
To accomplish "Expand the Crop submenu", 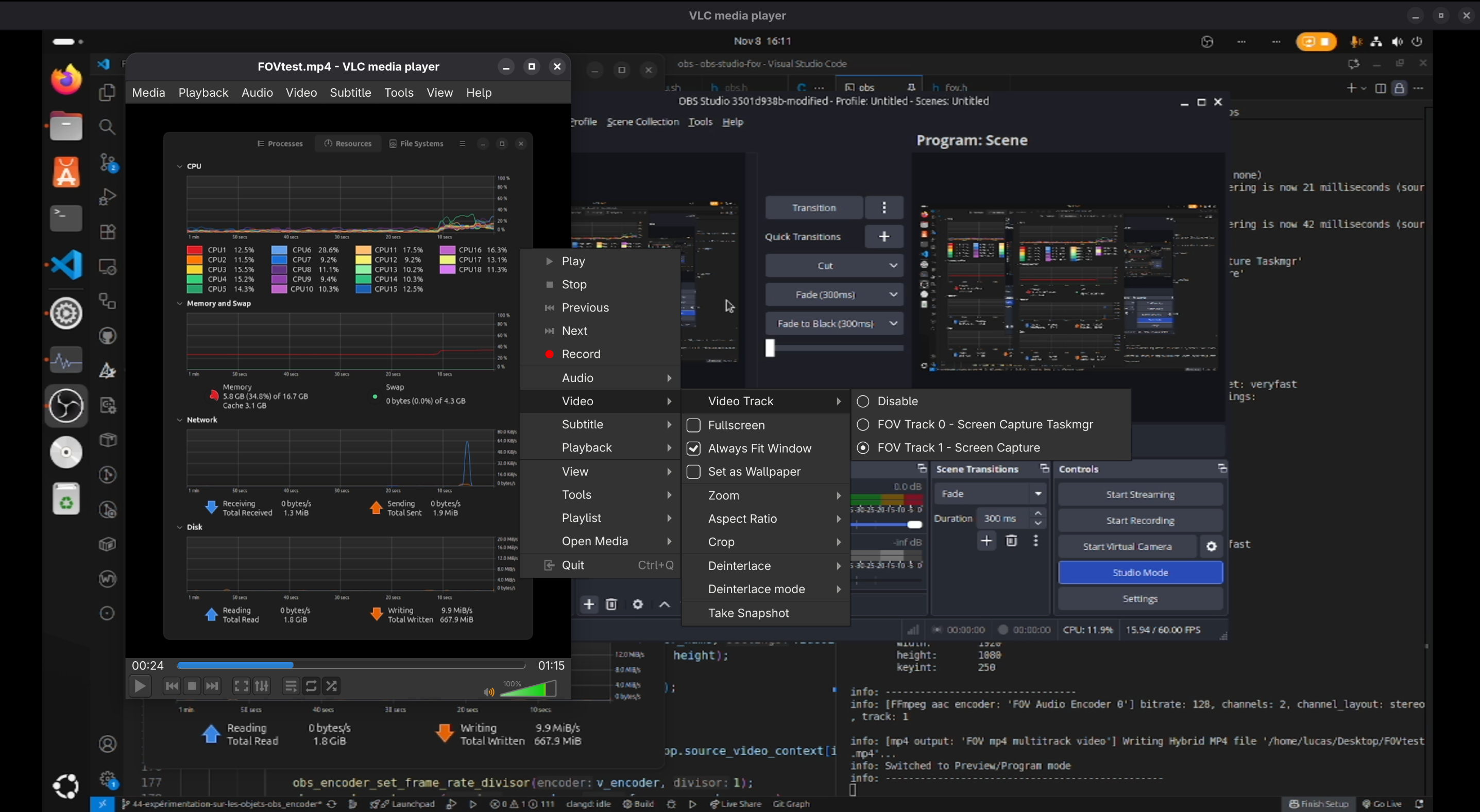I will [x=765, y=542].
